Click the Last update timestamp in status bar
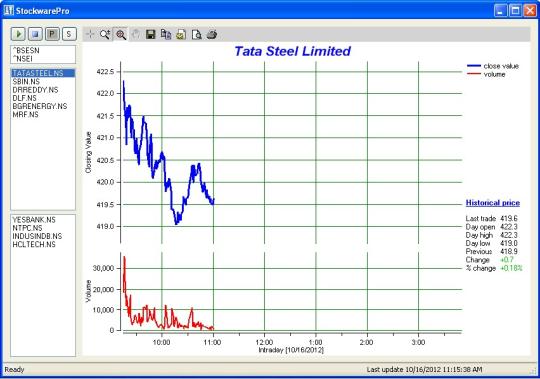 [x=424, y=370]
